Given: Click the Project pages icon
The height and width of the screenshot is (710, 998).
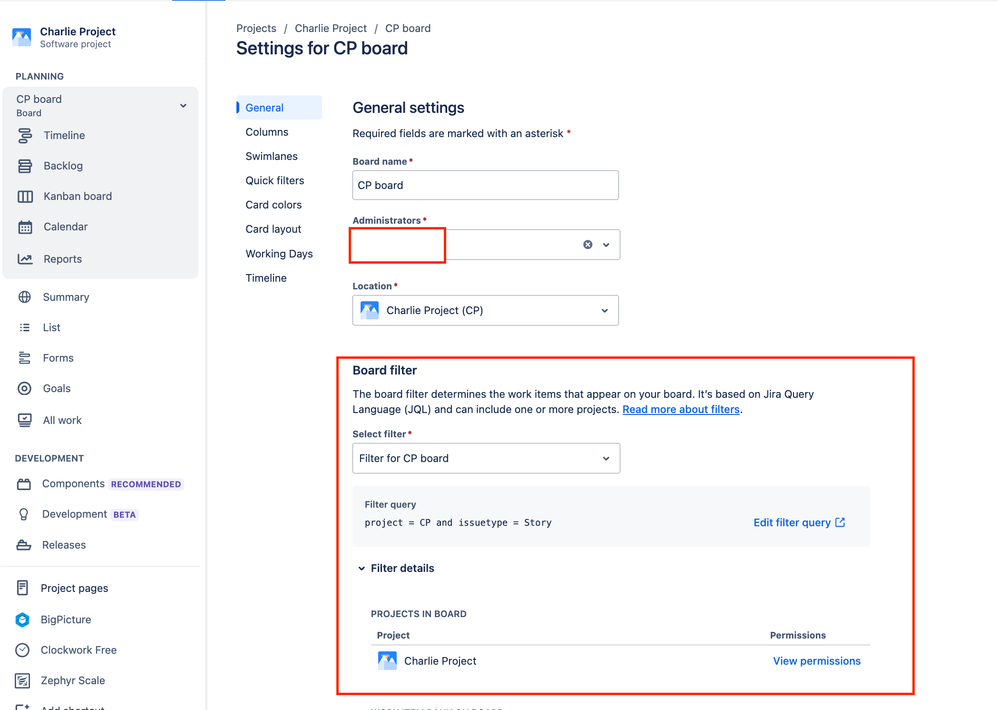Looking at the screenshot, I should 22,588.
